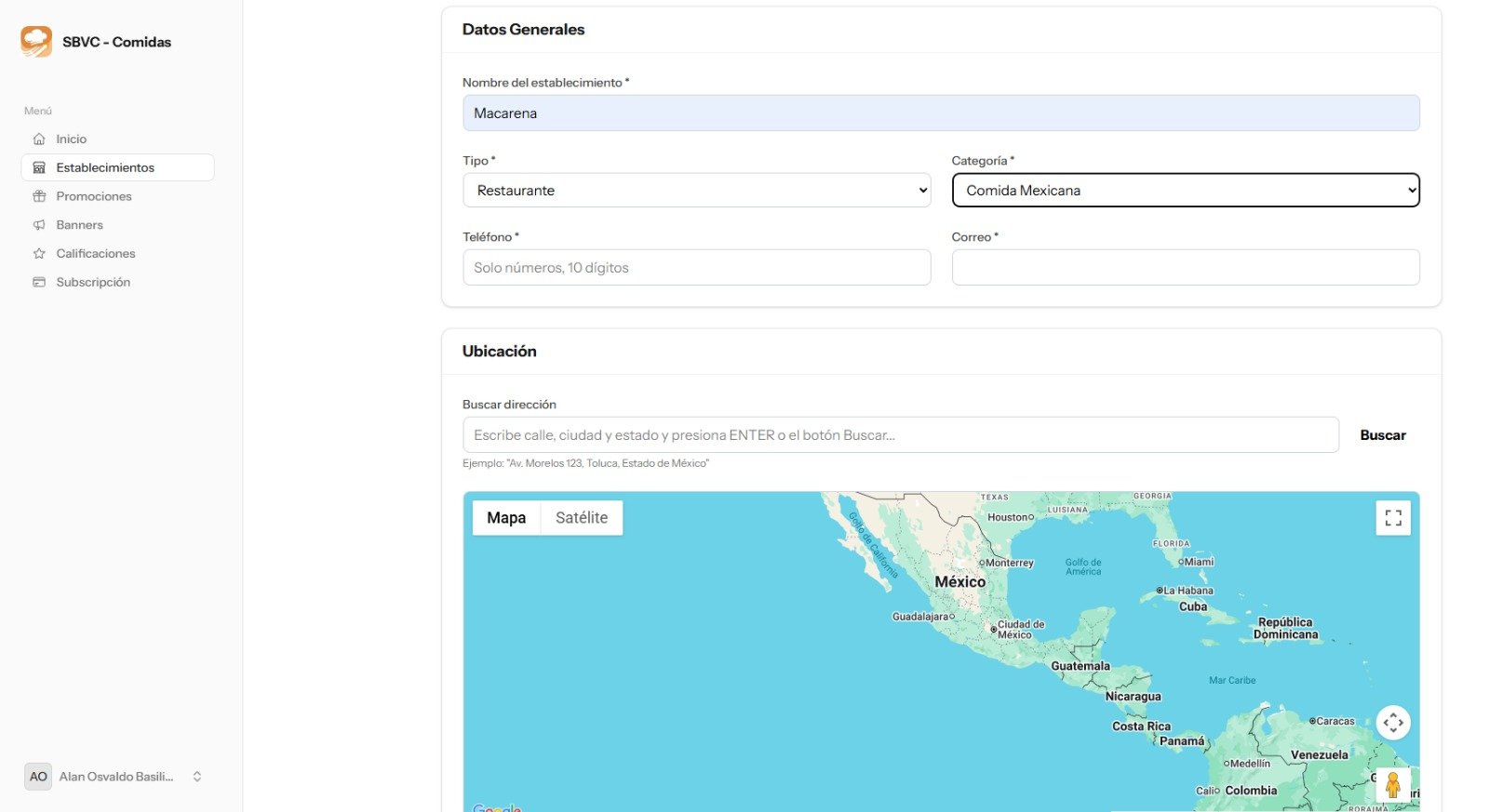Go to Inicio in the sidebar
The width and height of the screenshot is (1489, 812).
[117, 139]
